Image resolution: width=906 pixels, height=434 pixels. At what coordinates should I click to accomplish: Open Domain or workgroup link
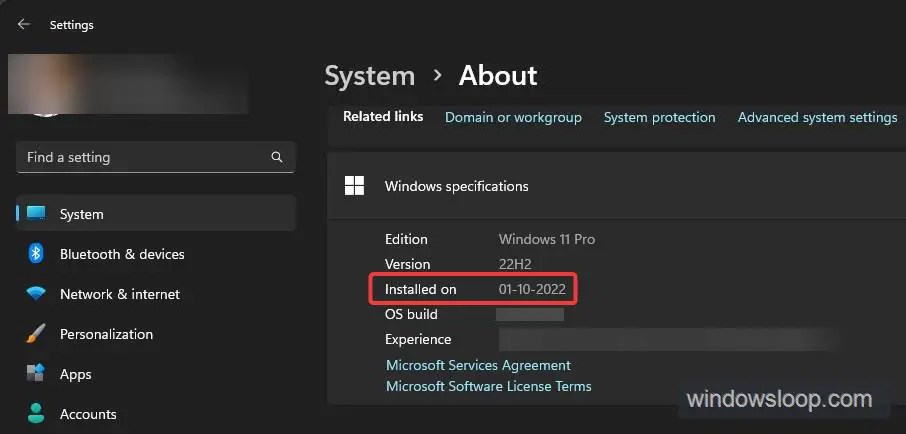click(x=513, y=117)
